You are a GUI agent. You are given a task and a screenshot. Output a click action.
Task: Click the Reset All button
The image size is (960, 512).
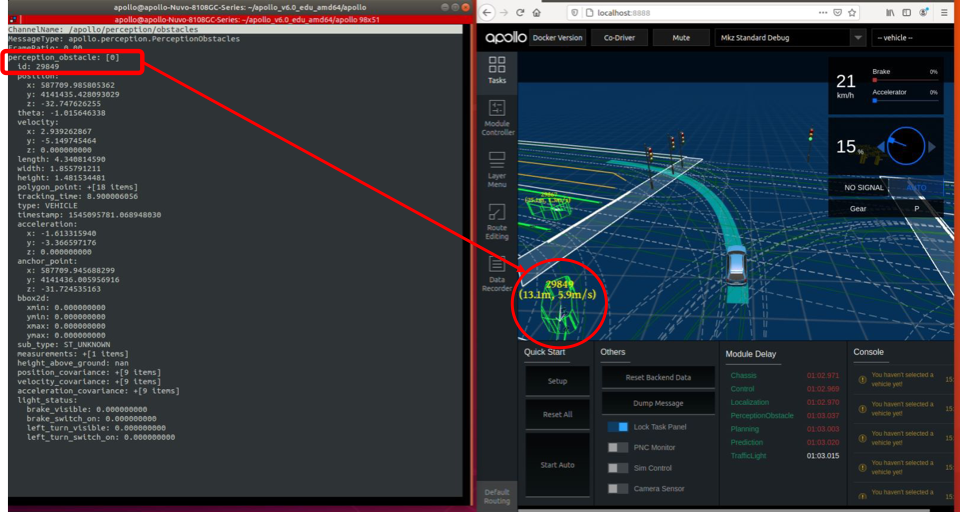(x=558, y=415)
